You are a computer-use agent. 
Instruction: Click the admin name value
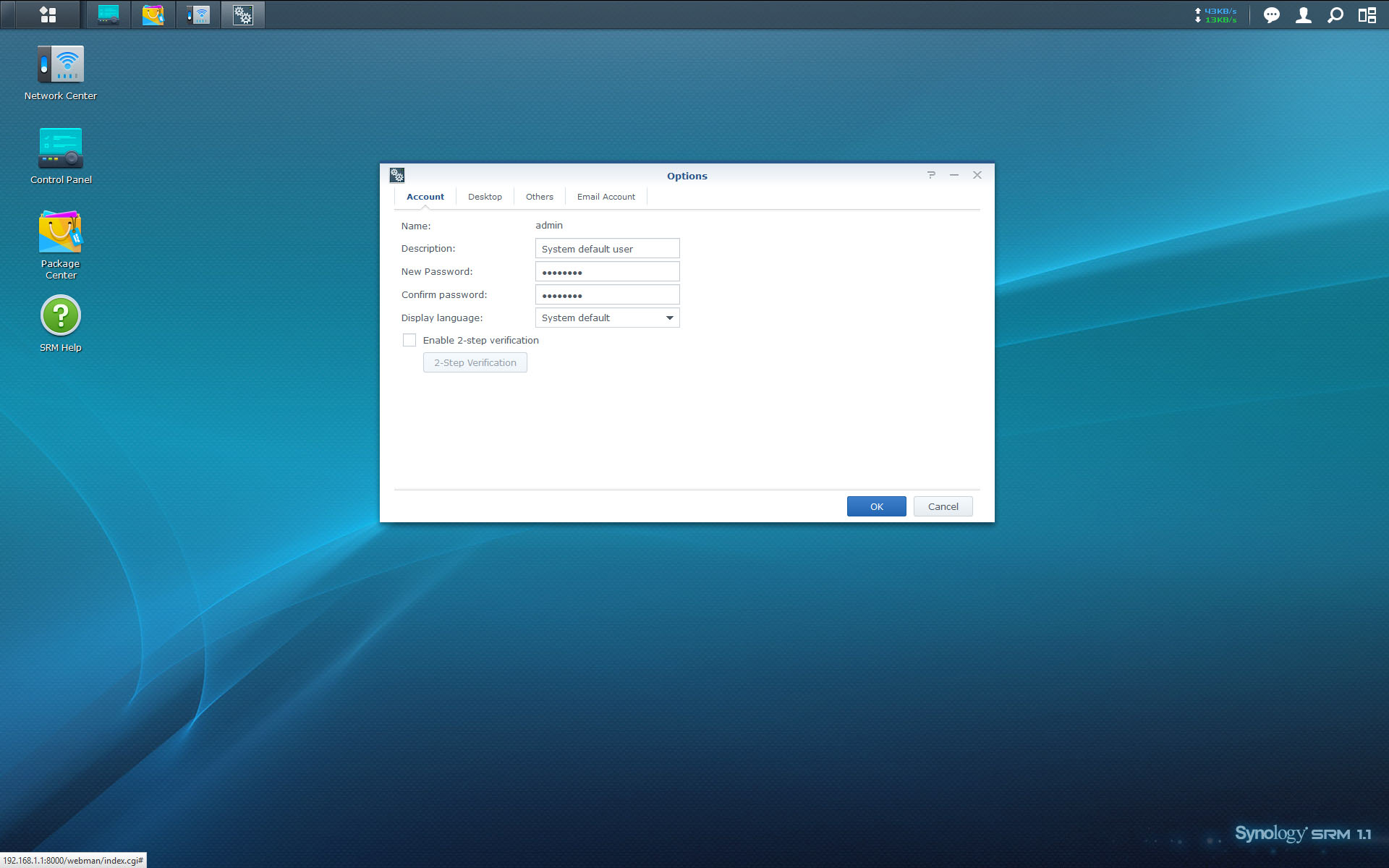pos(549,226)
